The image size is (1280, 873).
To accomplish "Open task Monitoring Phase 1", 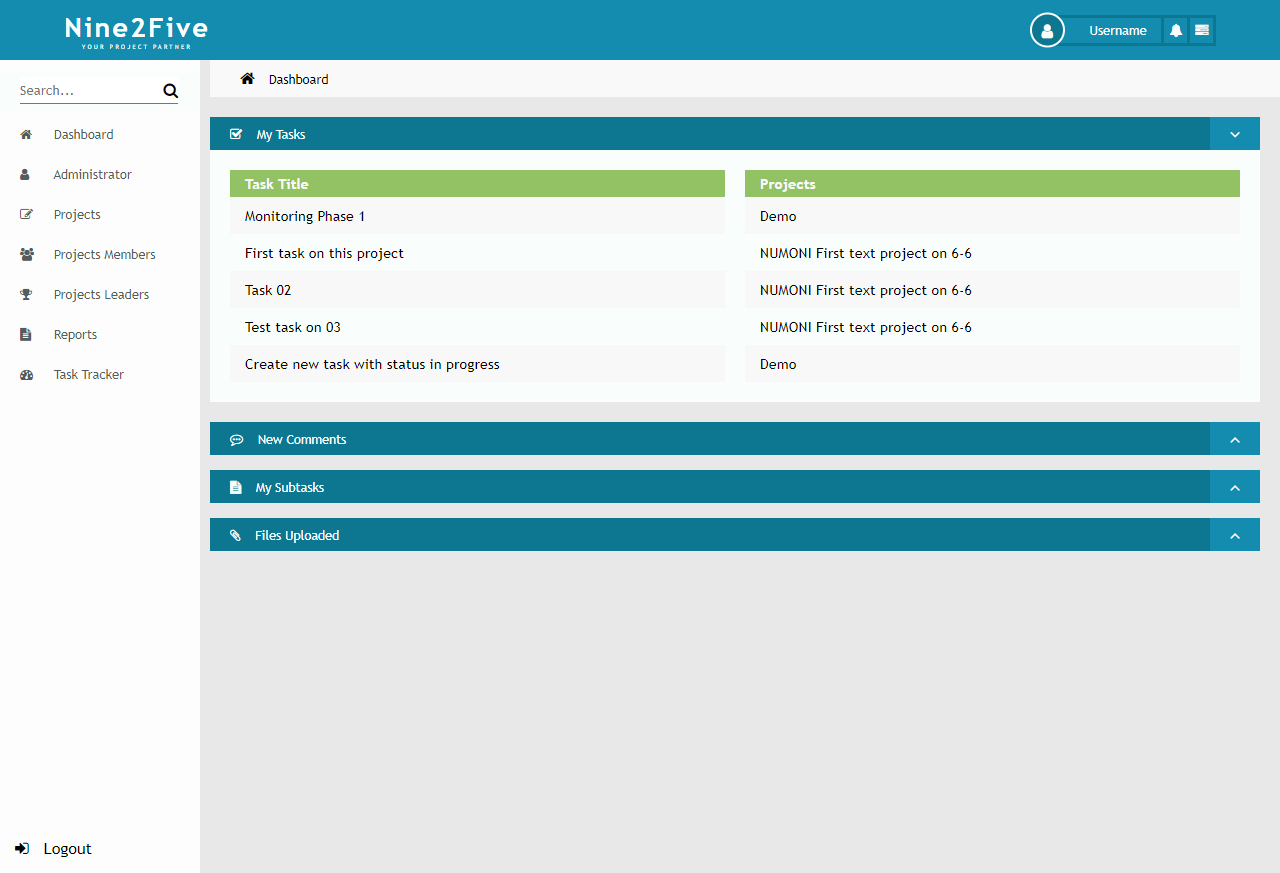I will (x=305, y=216).
